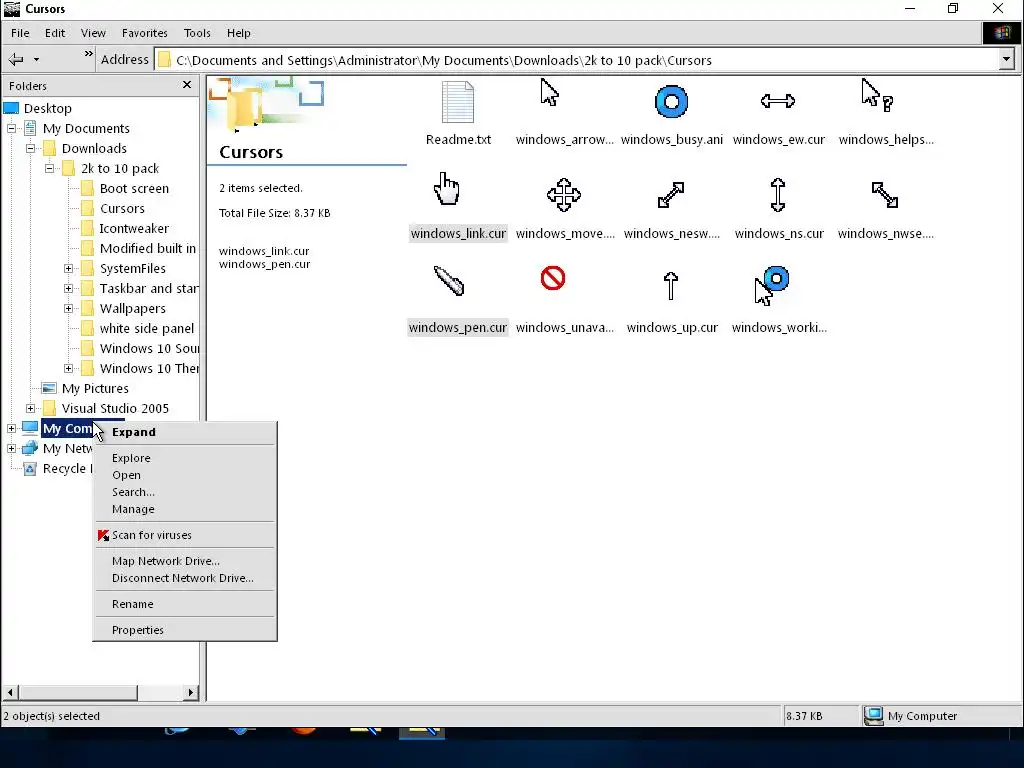Select the windows_ew.cur horizontal resize icon
This screenshot has width=1024, height=768.
click(778, 101)
